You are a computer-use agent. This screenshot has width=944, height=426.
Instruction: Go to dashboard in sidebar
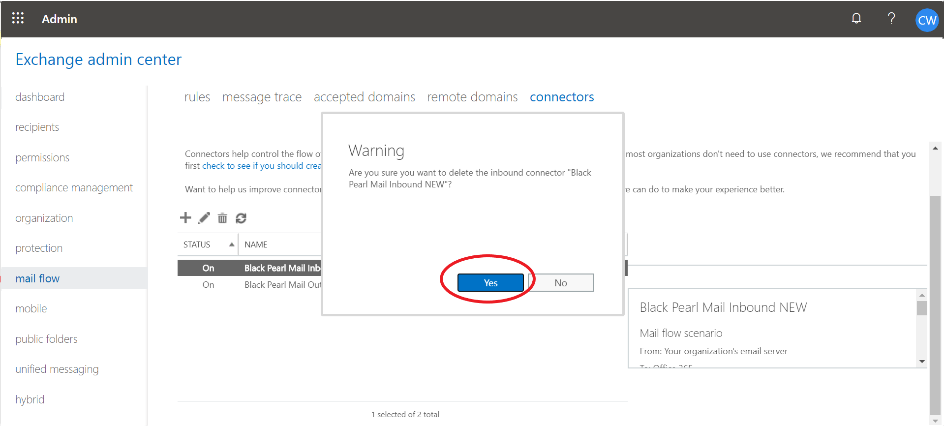(x=40, y=97)
